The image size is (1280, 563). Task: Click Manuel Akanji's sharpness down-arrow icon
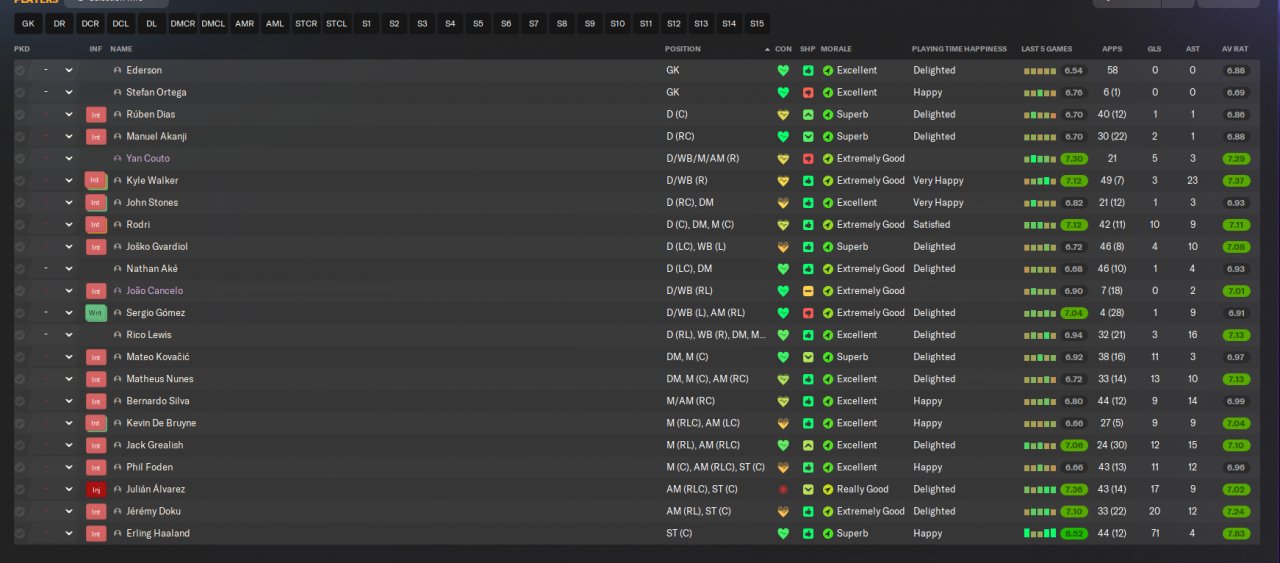coord(808,137)
